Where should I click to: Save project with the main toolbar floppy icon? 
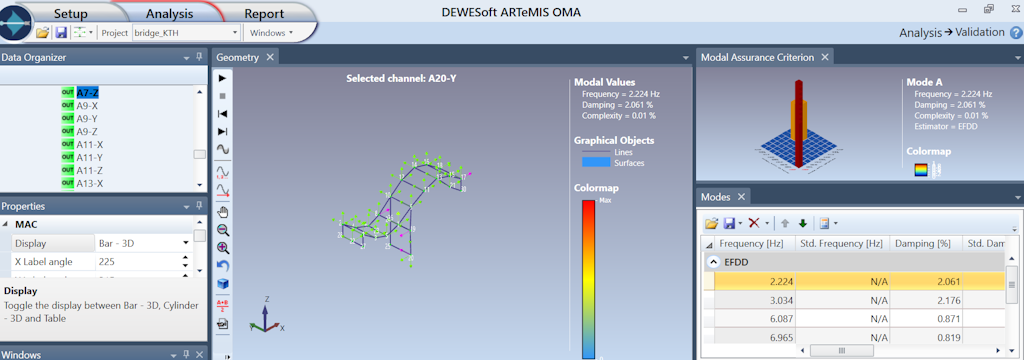61,32
